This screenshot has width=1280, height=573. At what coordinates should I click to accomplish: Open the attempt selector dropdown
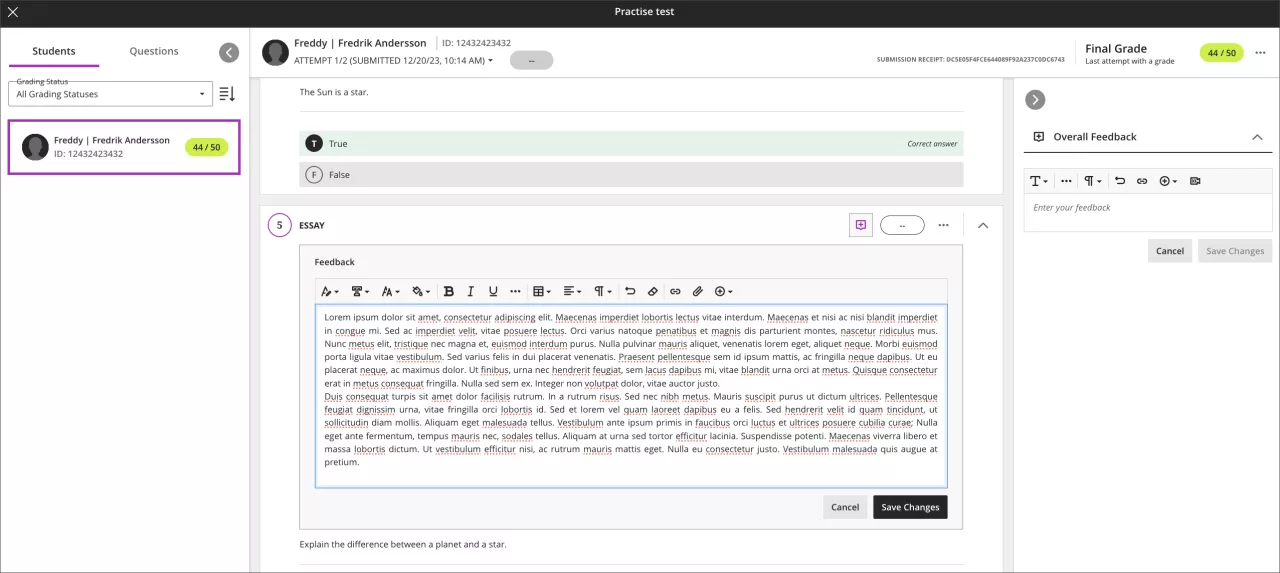(392, 61)
